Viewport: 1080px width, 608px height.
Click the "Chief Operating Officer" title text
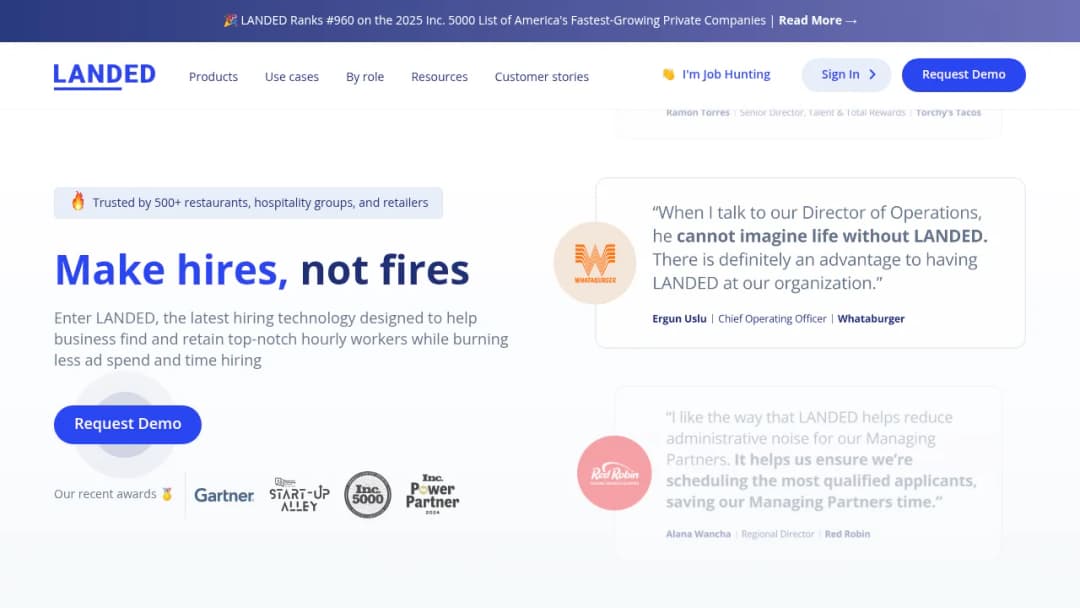[x=772, y=319]
